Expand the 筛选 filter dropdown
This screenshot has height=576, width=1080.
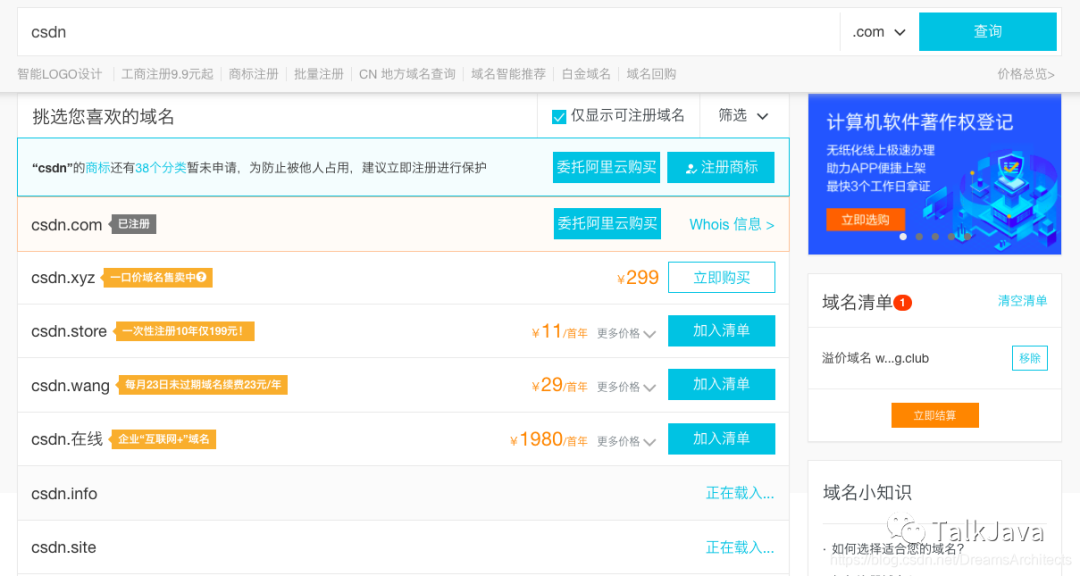pos(743,116)
